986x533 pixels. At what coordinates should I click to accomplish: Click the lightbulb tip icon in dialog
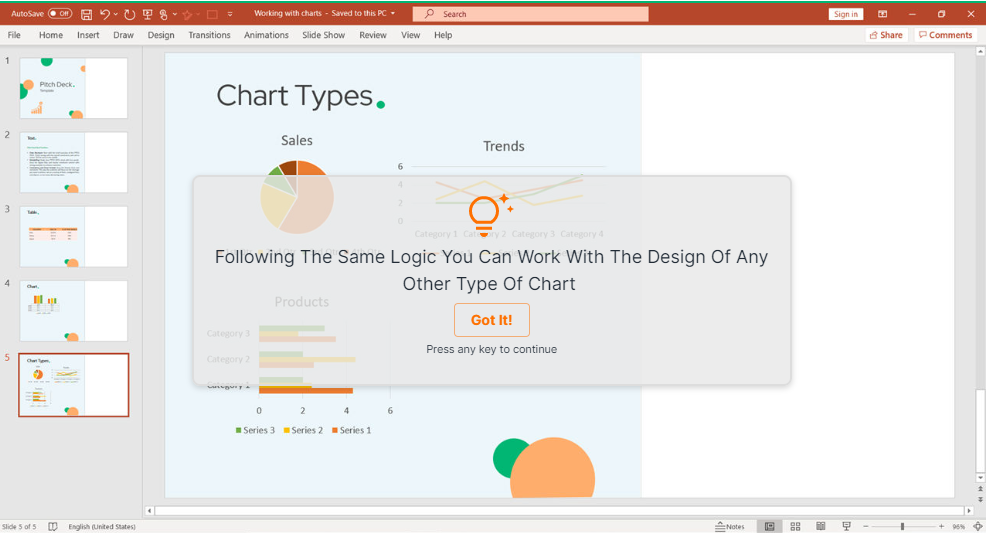click(489, 214)
